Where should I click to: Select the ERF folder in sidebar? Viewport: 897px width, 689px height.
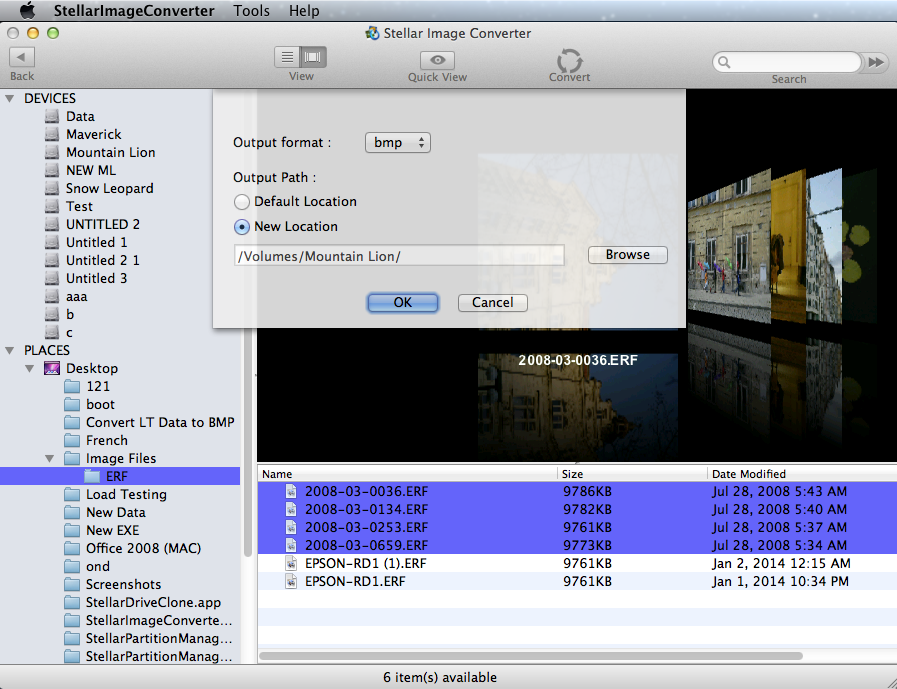tap(120, 476)
